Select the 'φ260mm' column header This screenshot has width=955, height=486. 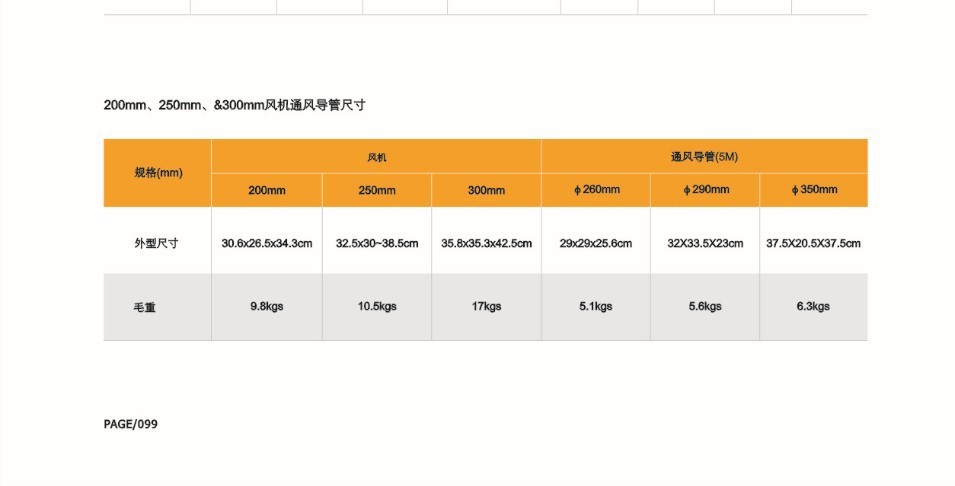coord(596,190)
